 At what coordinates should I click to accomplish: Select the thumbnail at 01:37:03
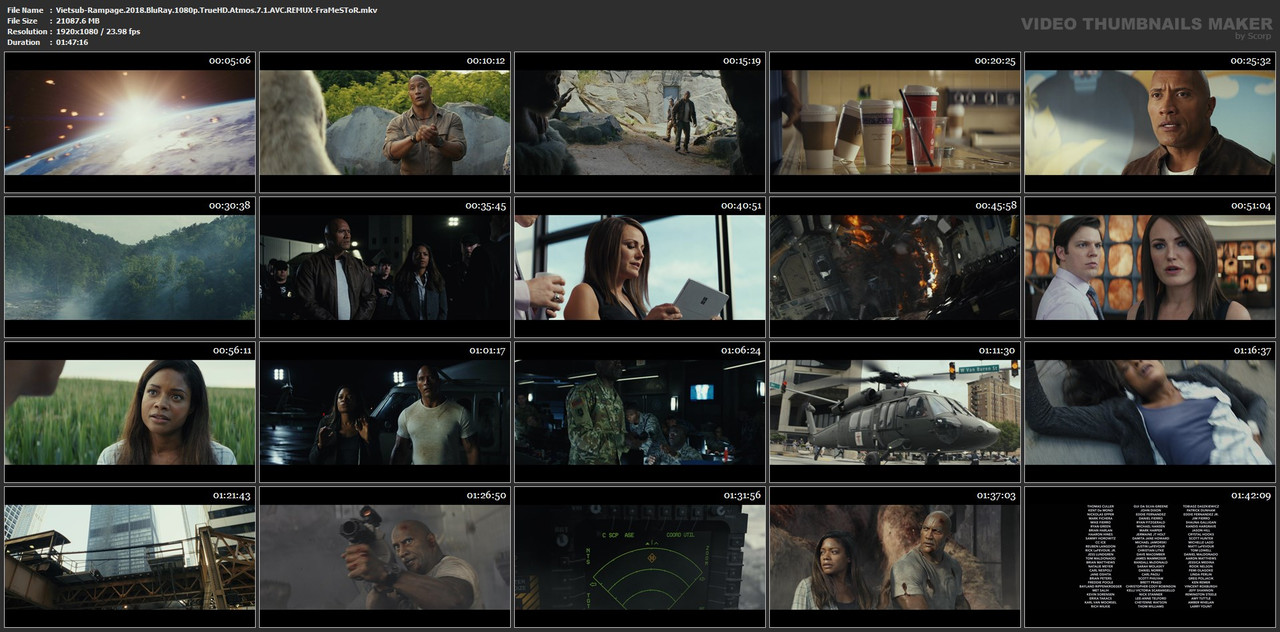pos(895,557)
